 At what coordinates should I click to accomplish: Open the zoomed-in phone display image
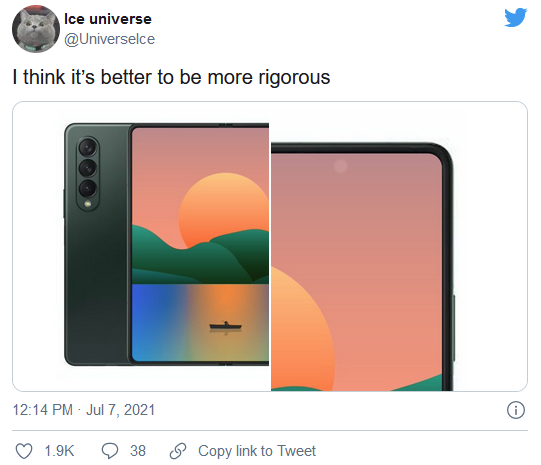362,266
